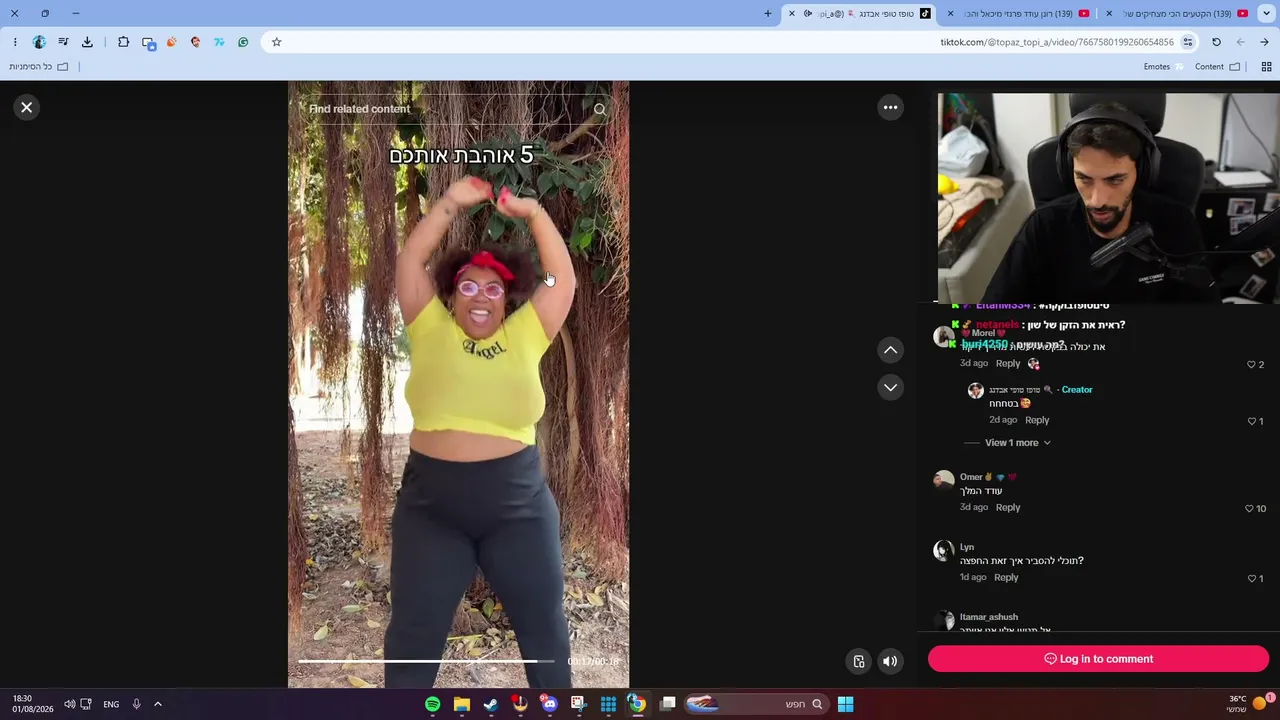Image resolution: width=1280 pixels, height=720 pixels.
Task: Click the TikTok URL in the address bar
Action: [1057, 42]
